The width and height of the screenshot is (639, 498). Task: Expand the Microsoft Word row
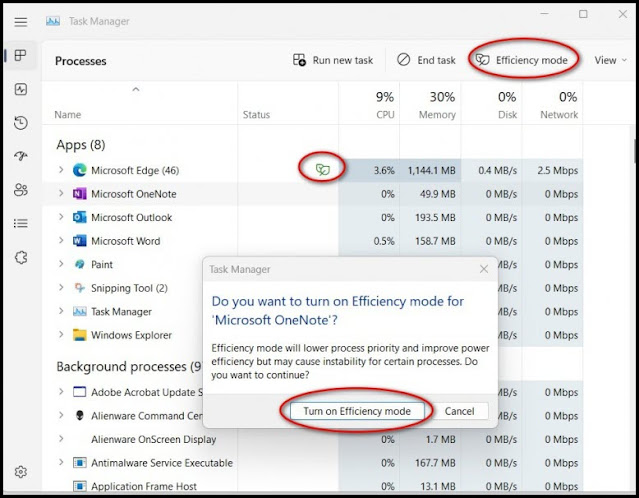pyautogui.click(x=61, y=240)
